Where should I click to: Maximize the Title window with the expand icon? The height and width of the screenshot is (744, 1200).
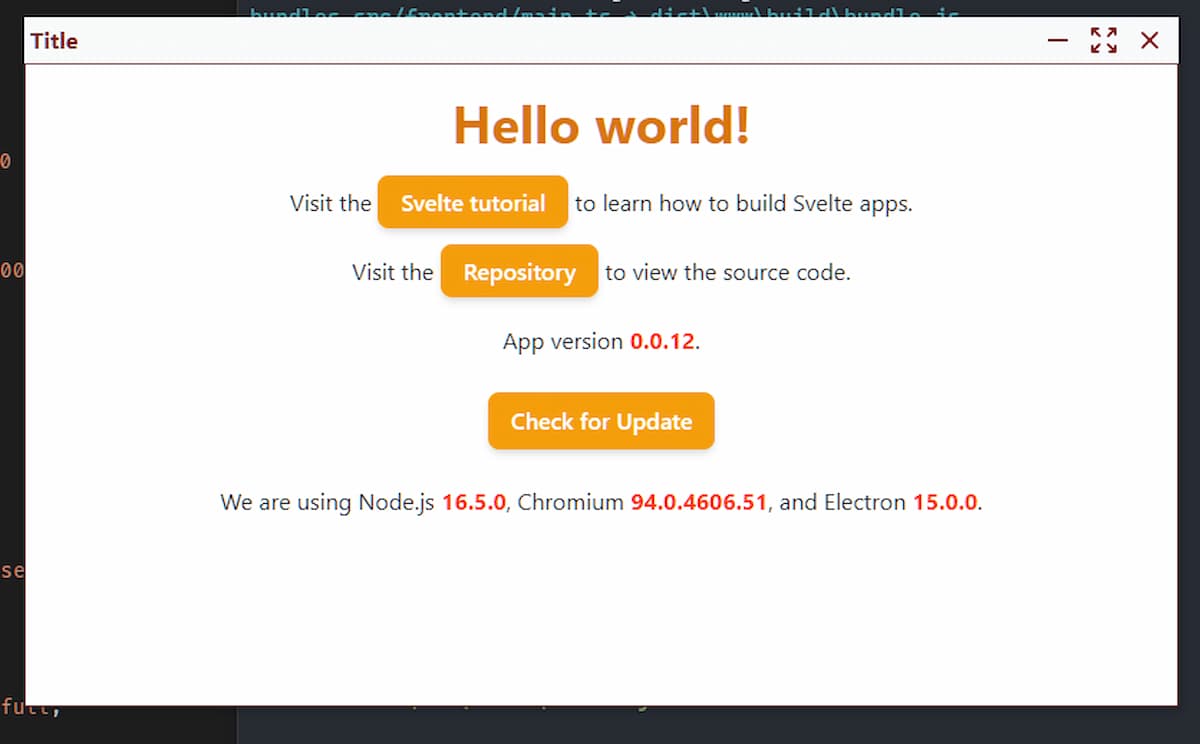pos(1104,40)
